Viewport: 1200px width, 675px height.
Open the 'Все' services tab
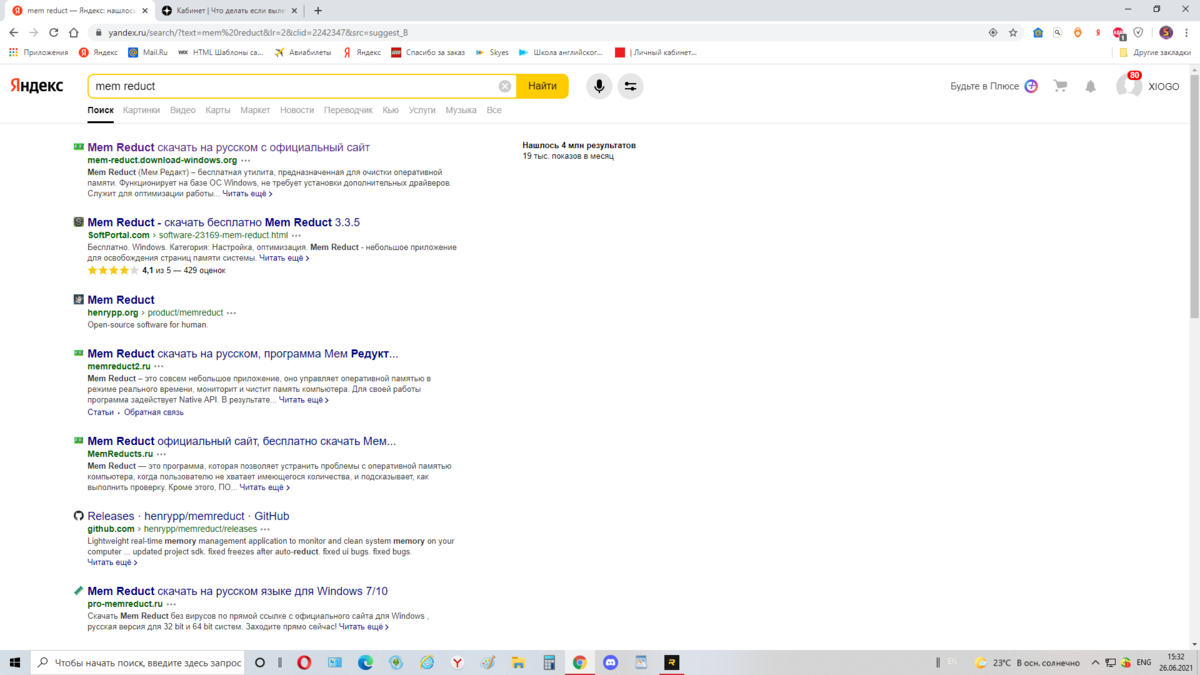pos(494,110)
